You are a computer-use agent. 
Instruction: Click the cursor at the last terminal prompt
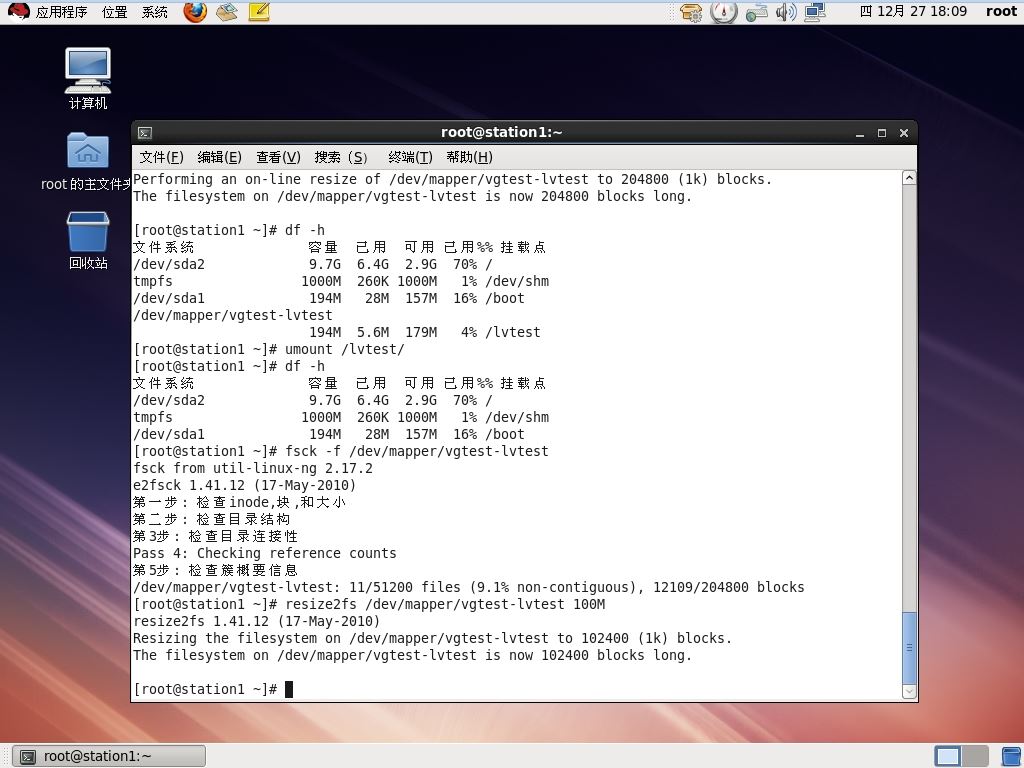coord(289,689)
